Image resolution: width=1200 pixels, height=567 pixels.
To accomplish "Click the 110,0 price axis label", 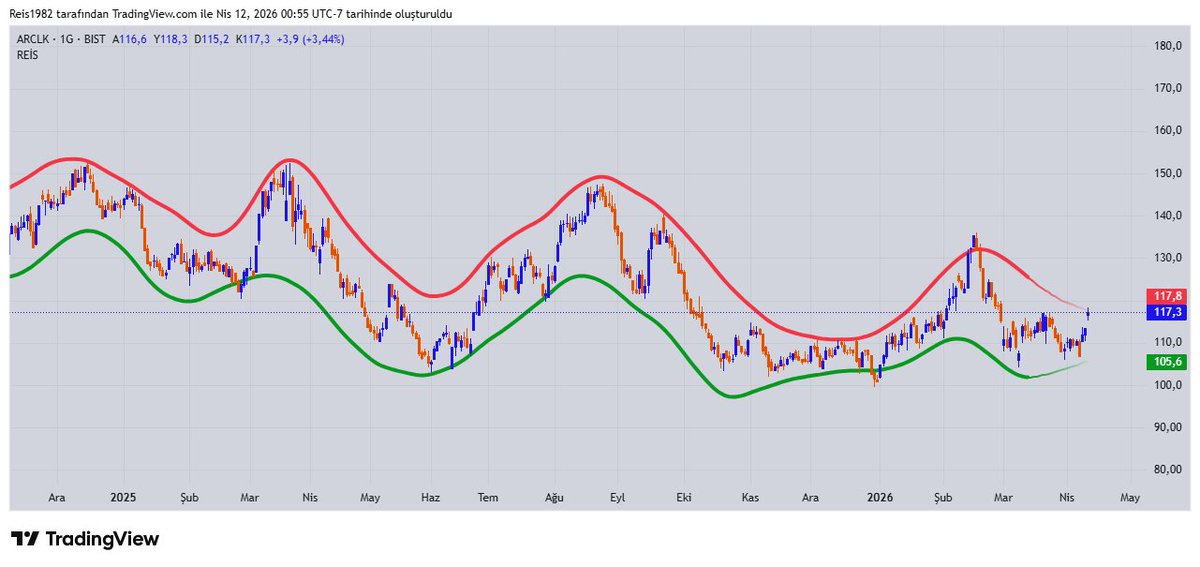I will point(1169,342).
